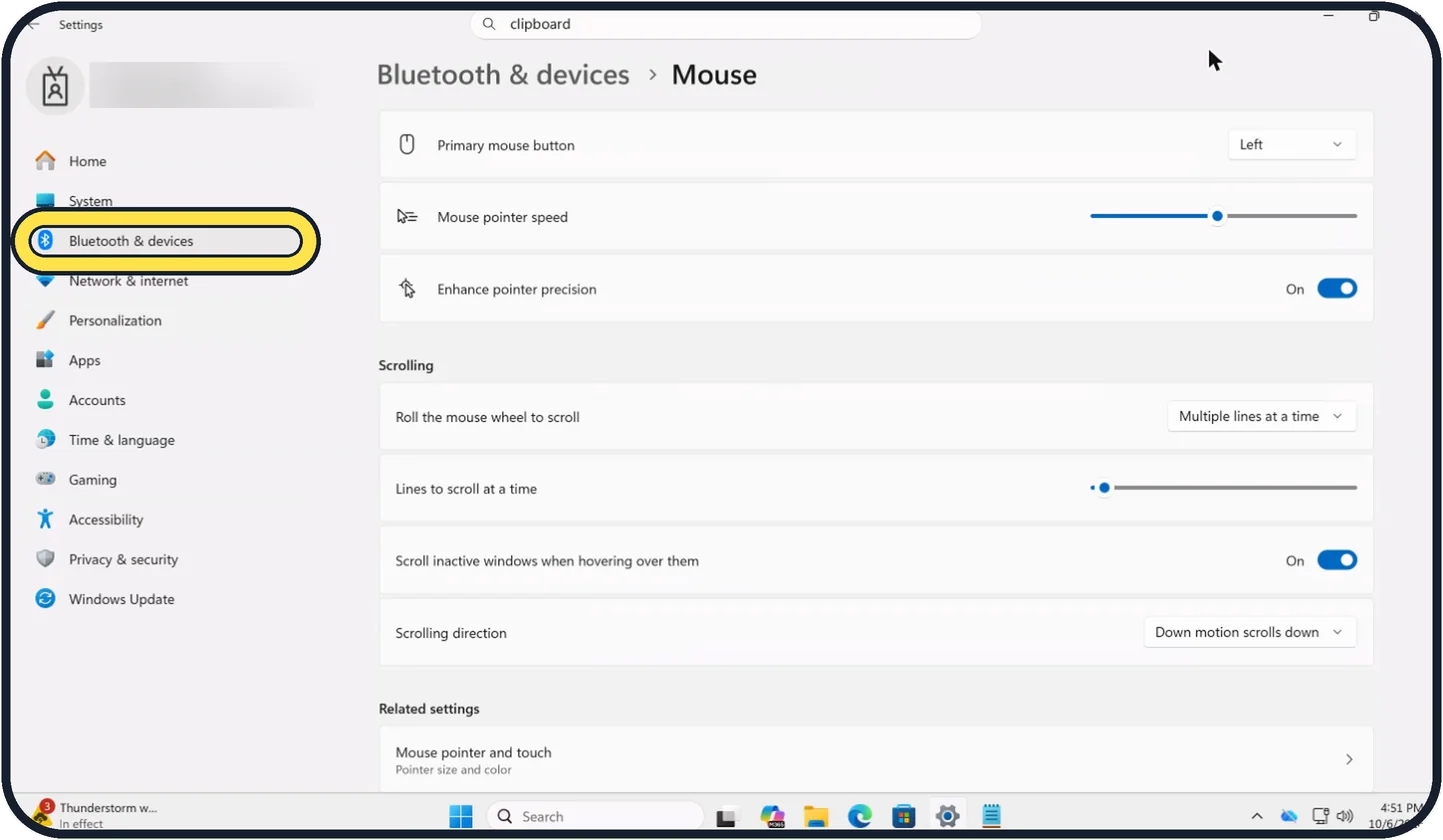Click the Lines to scroll slider
1443x840 pixels.
click(1223, 488)
